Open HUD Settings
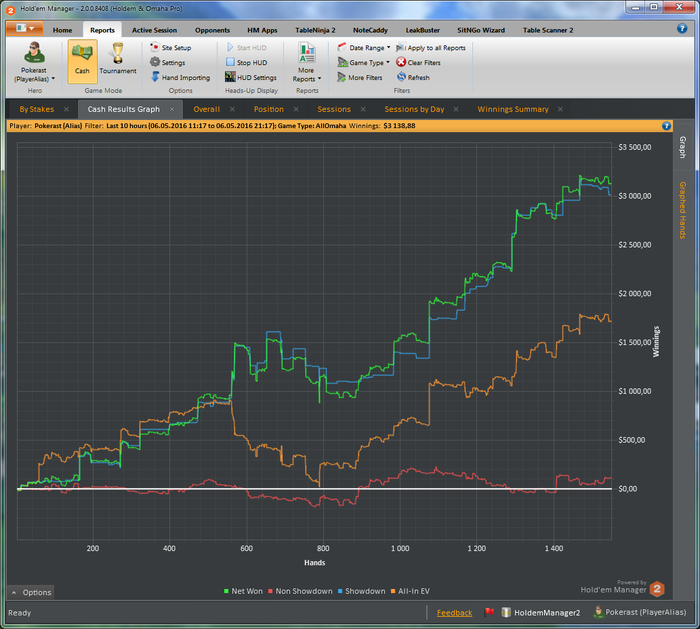Image resolution: width=700 pixels, height=629 pixels. click(251, 77)
